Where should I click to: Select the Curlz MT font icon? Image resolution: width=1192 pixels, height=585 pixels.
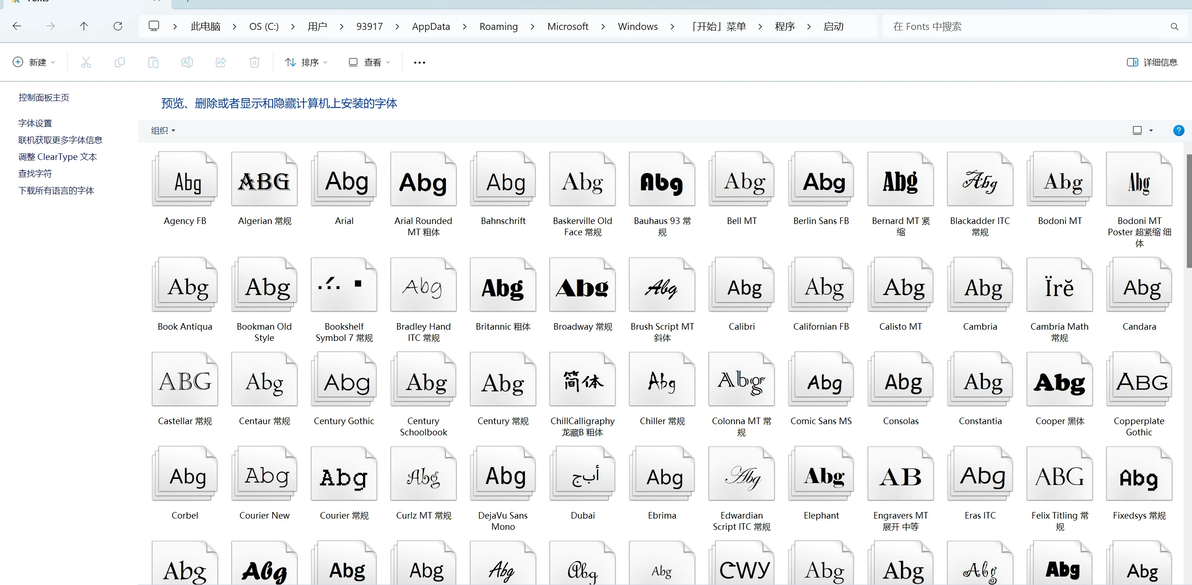click(423, 474)
